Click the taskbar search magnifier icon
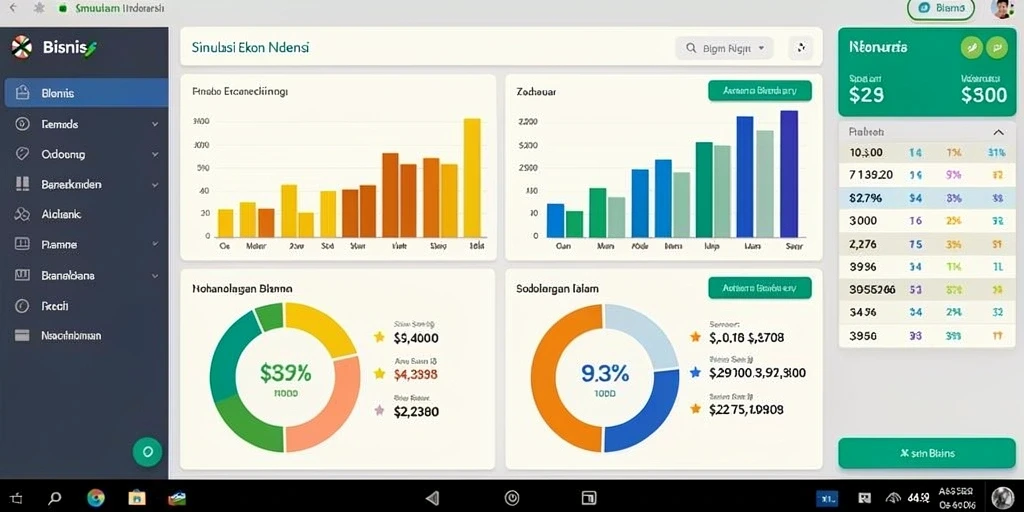1024x512 pixels. (55, 498)
